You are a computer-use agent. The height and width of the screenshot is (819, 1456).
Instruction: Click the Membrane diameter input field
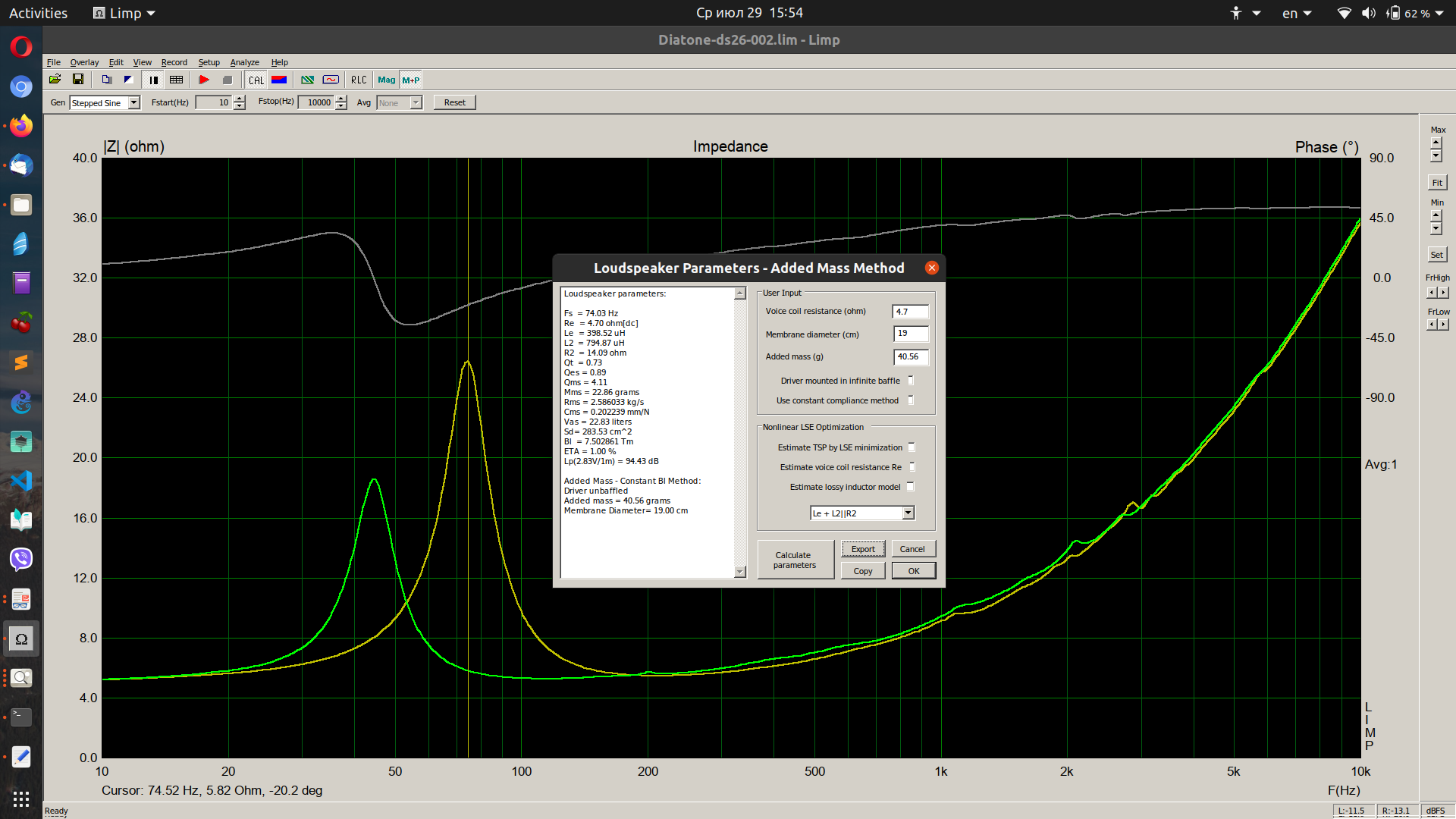[x=910, y=334]
